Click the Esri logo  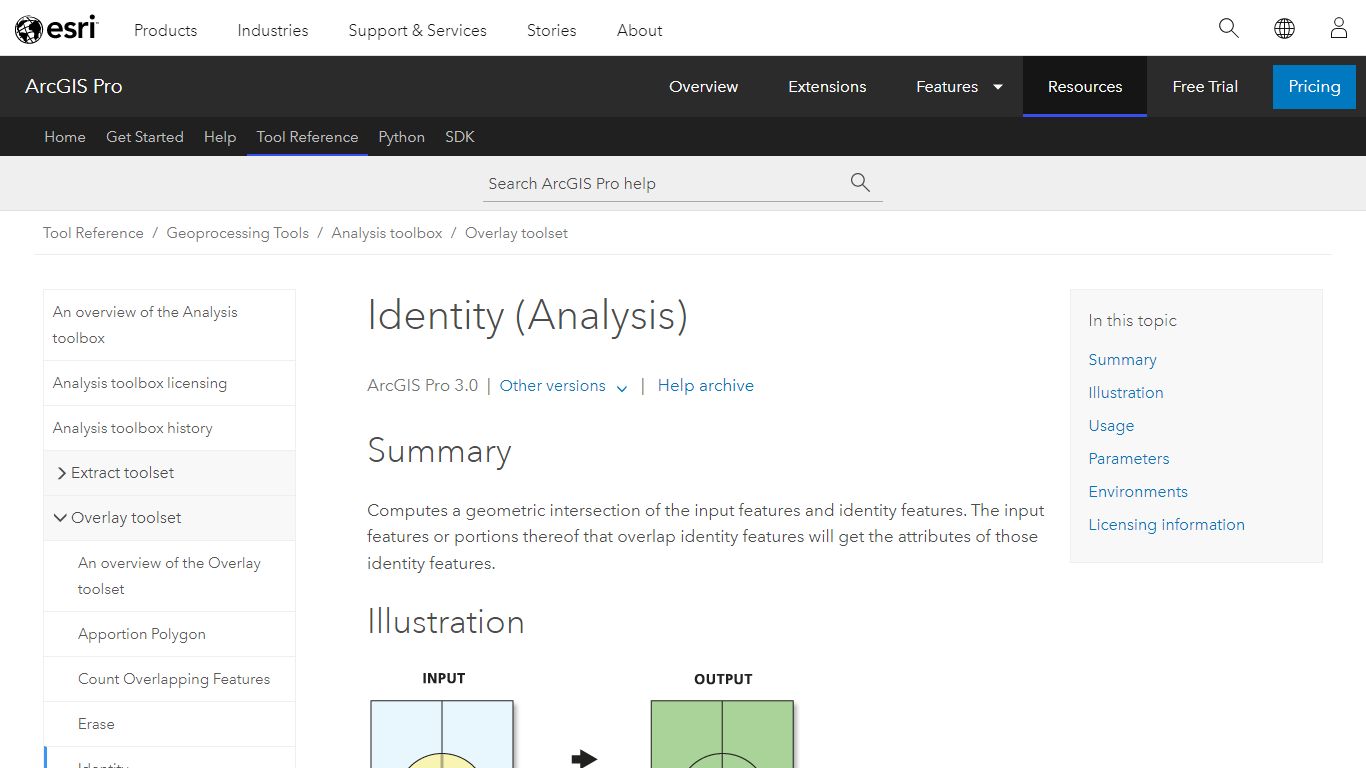(56, 29)
